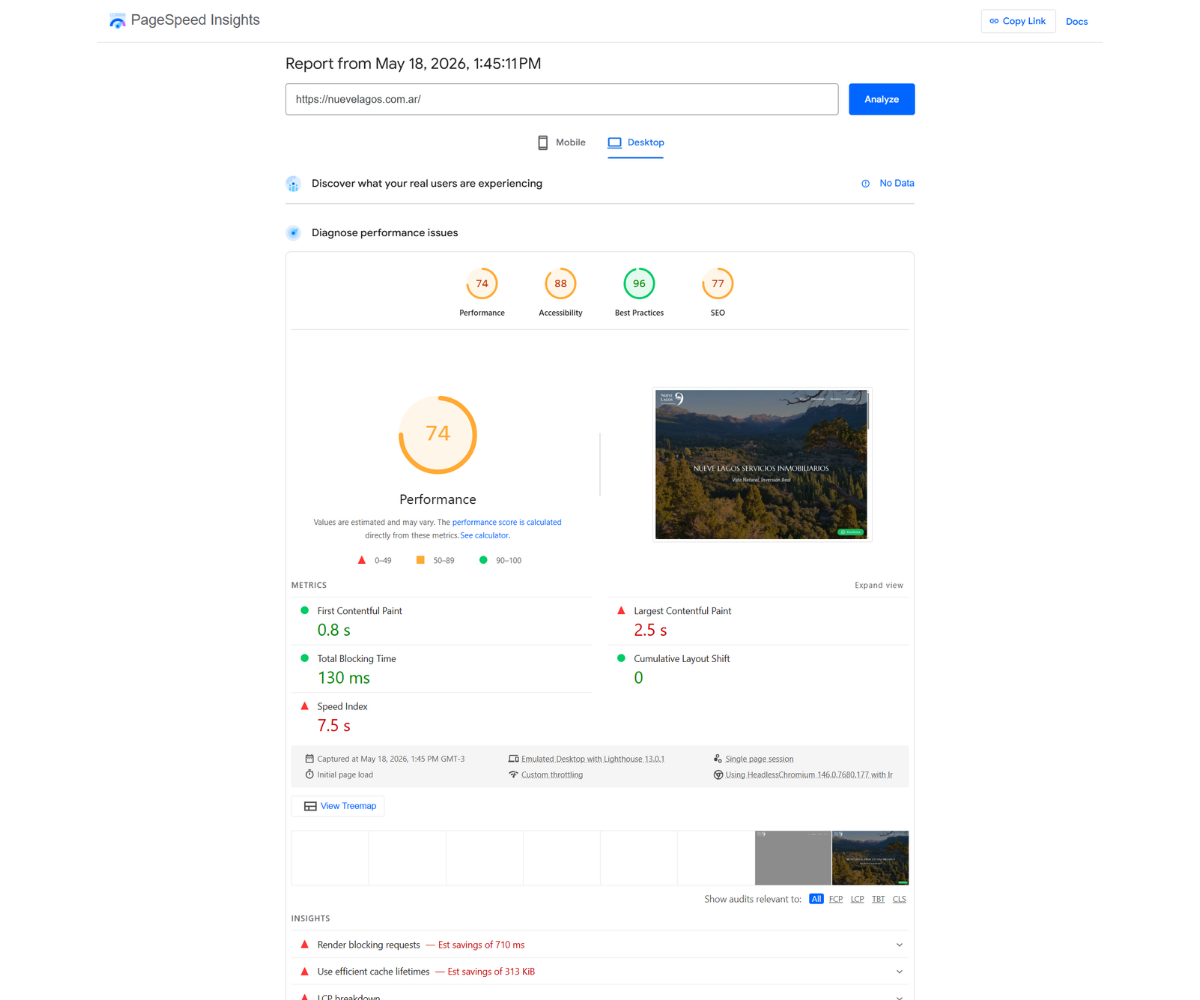Click the Copy Link button
The width and height of the screenshot is (1200, 1000).
click(1018, 21)
